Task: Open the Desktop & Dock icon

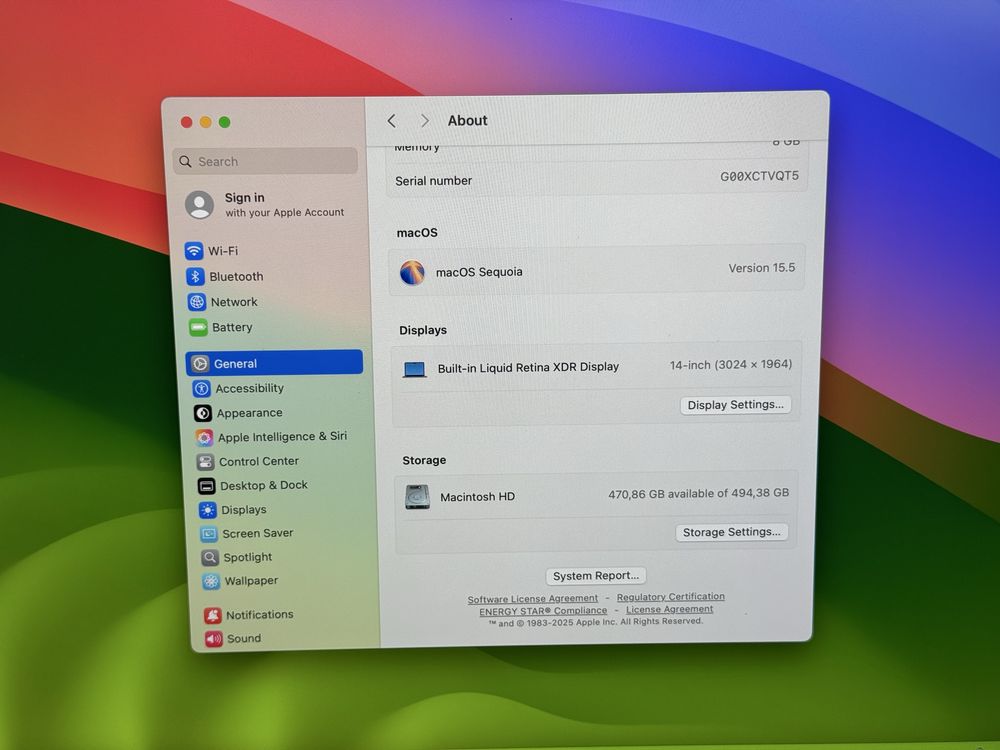Action: (x=207, y=486)
